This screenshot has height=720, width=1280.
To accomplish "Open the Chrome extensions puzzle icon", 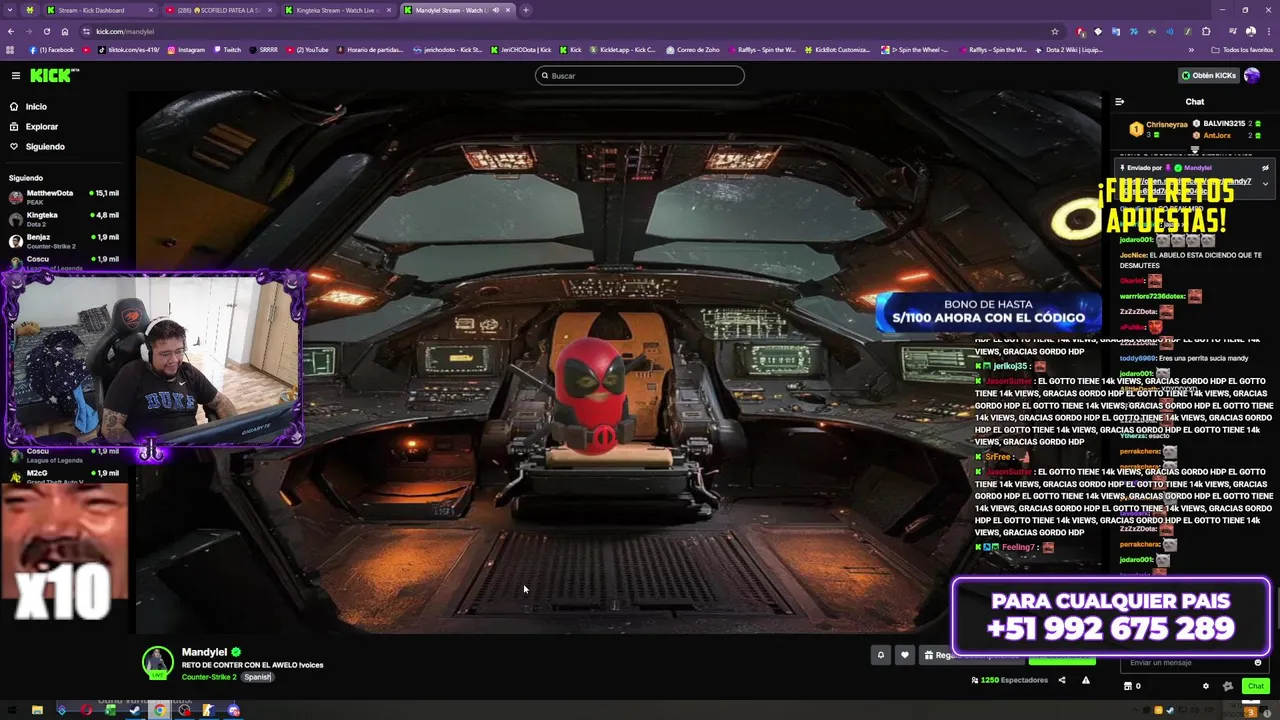I will click(x=1206, y=31).
